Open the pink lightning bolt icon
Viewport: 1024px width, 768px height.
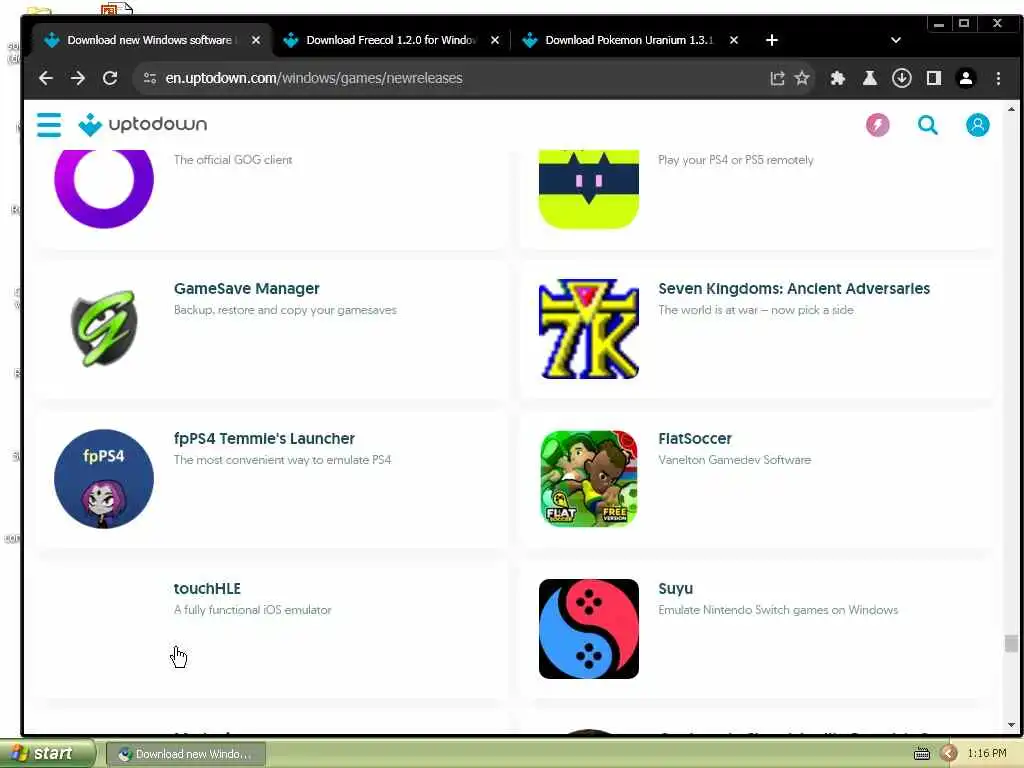[877, 125]
